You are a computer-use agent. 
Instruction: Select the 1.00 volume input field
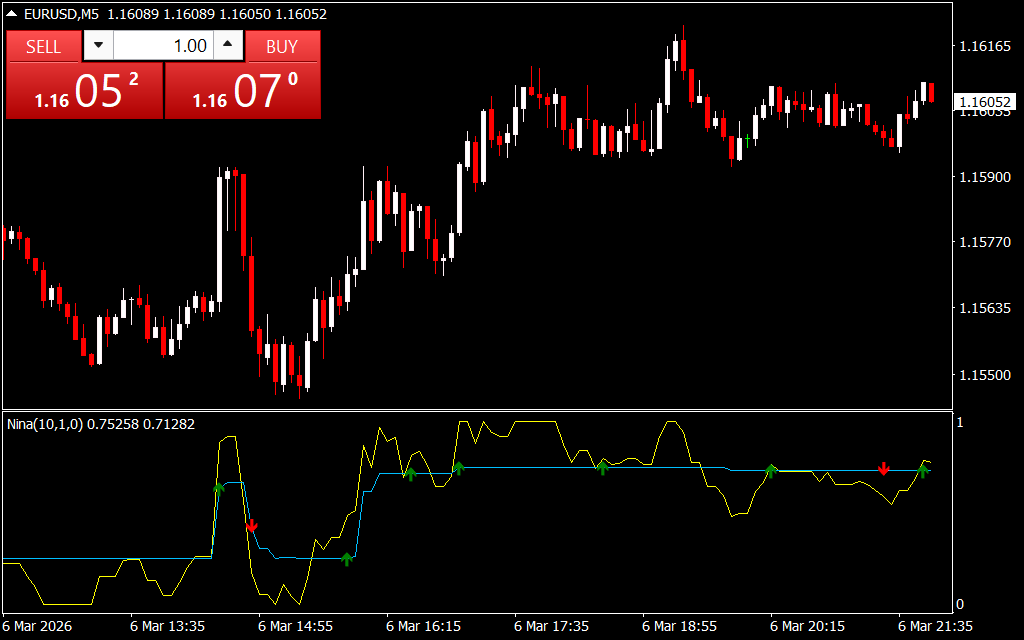pos(163,46)
